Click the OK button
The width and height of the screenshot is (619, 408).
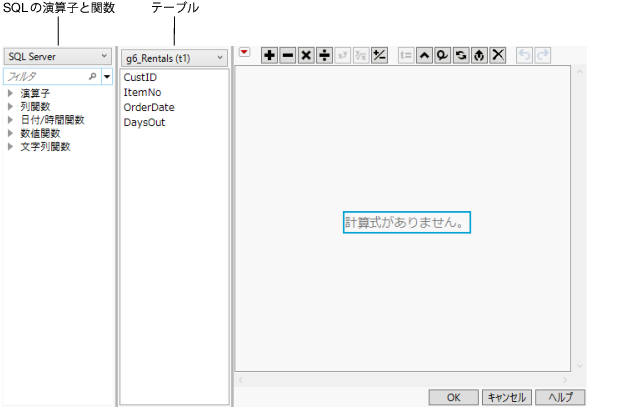point(454,397)
